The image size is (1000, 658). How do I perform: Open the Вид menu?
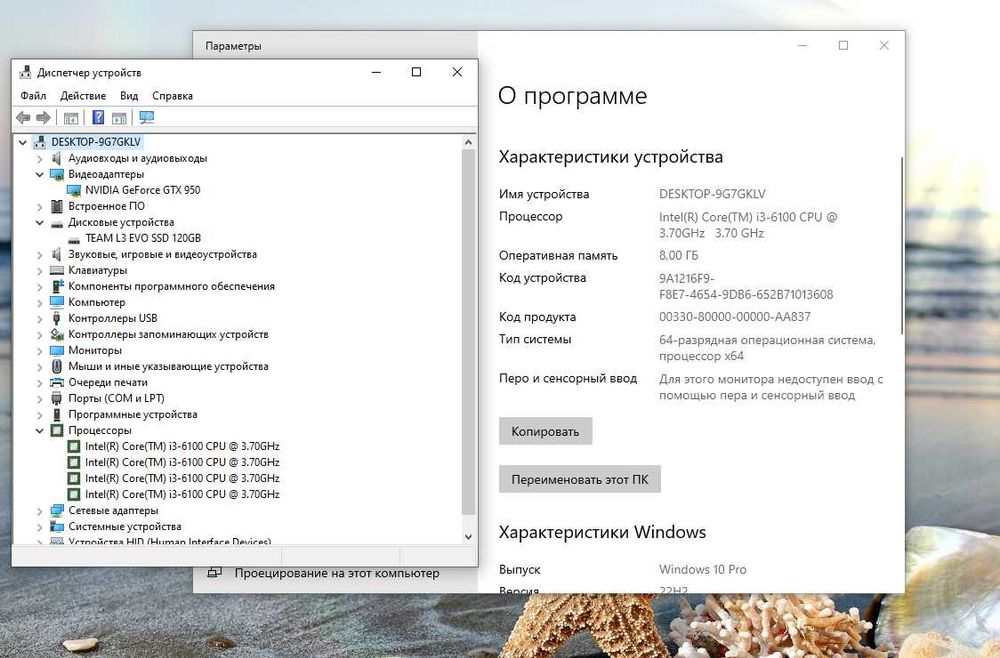[129, 96]
